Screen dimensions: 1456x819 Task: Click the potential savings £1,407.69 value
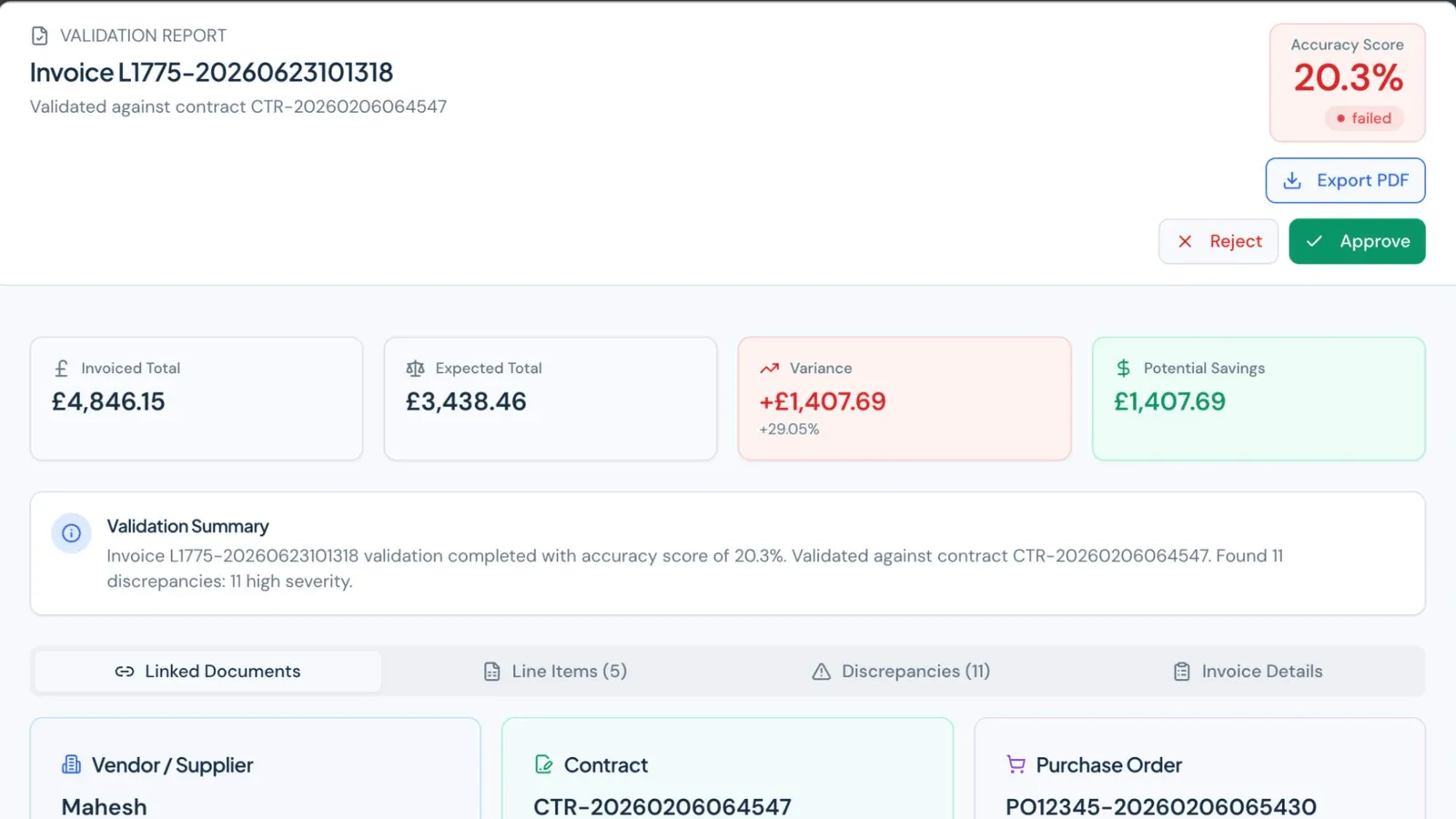click(x=1169, y=401)
